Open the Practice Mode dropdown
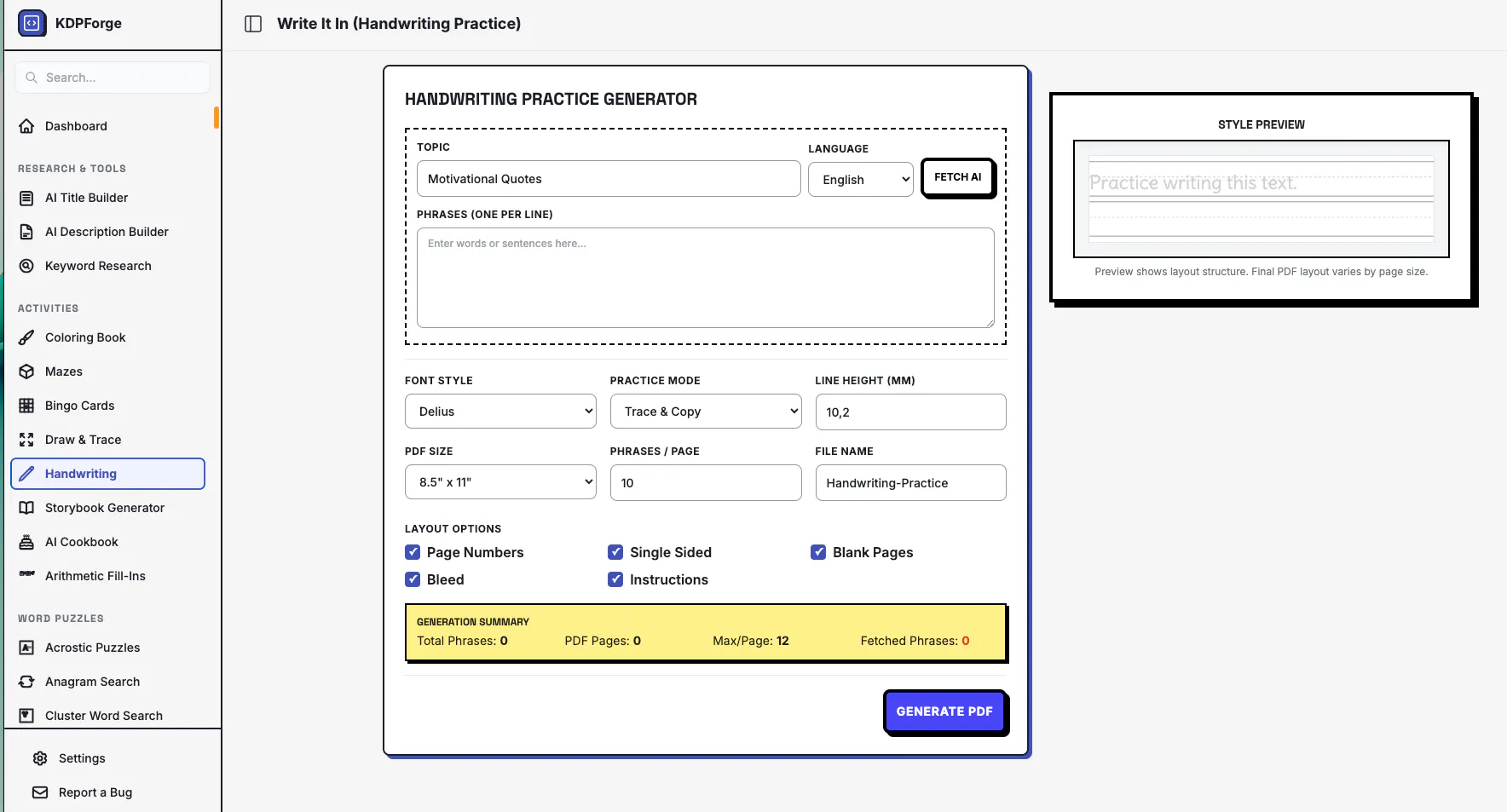 [706, 412]
